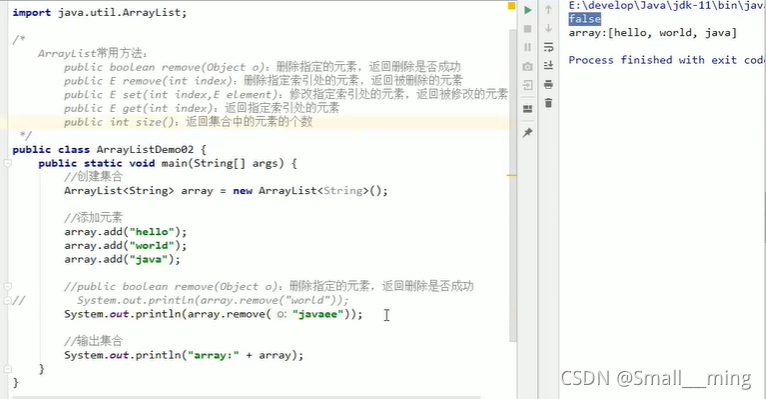766x399 pixels.
Task: Click the 'new ArrayList<String>()' declaration line
Action: pos(226,190)
